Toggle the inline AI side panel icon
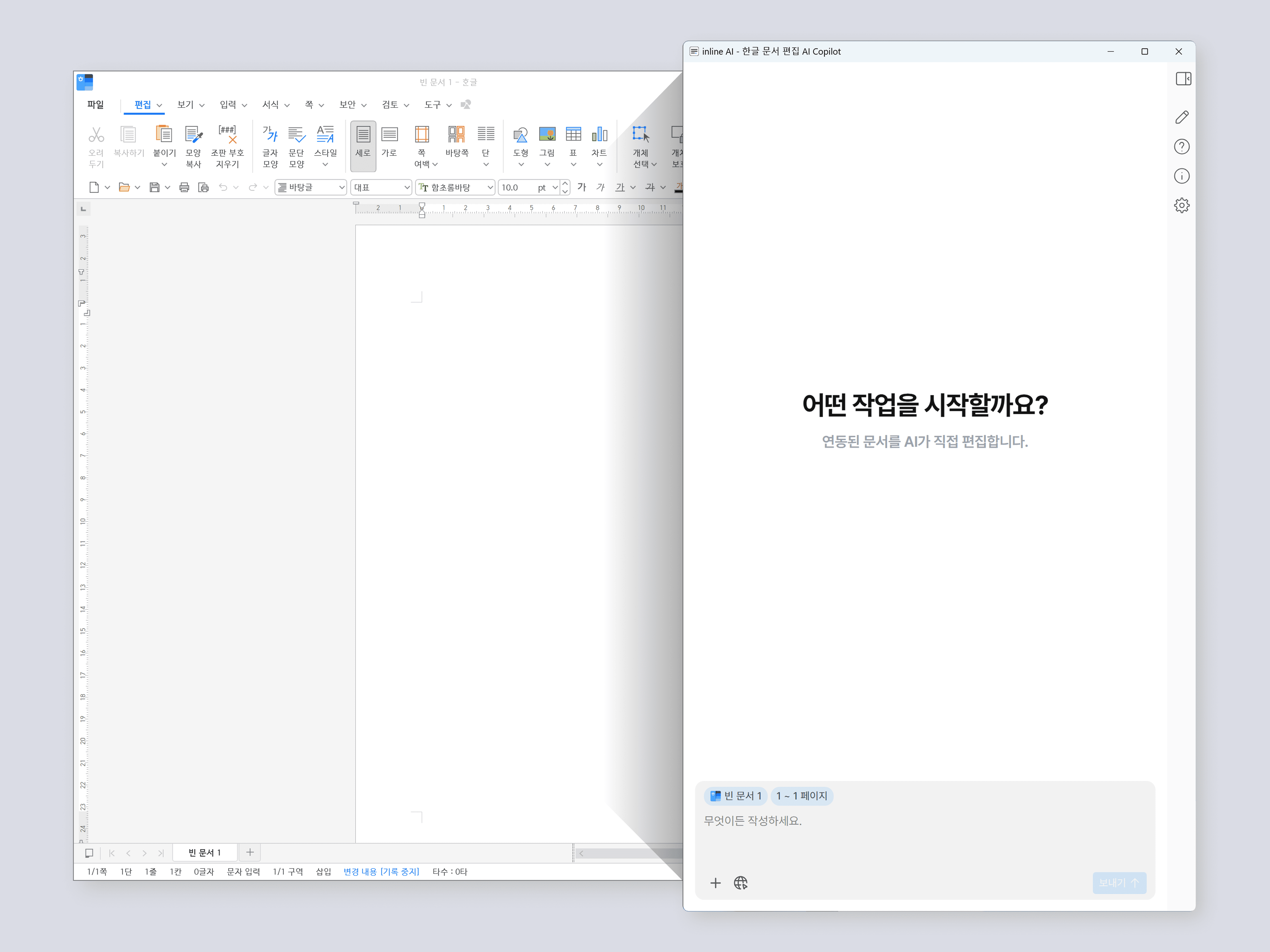The height and width of the screenshot is (952, 1270). 1183,79
